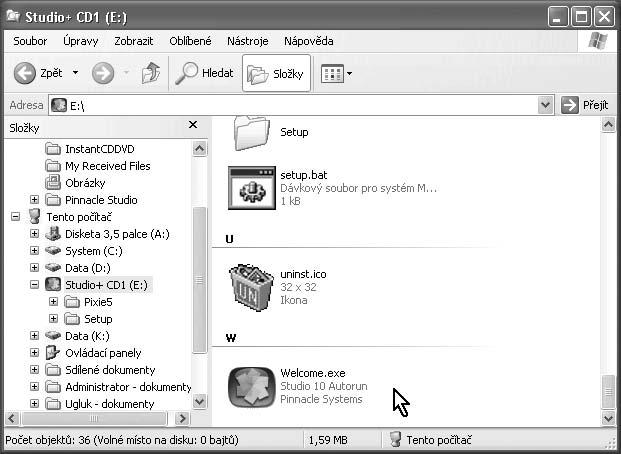
Task: Expand the Pixie5 folder node
Action: (x=53, y=301)
